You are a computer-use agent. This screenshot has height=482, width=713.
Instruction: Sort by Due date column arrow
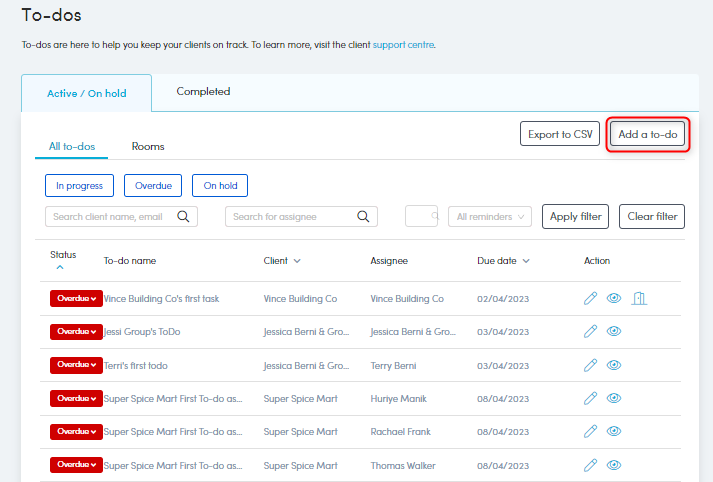pyautogui.click(x=526, y=261)
